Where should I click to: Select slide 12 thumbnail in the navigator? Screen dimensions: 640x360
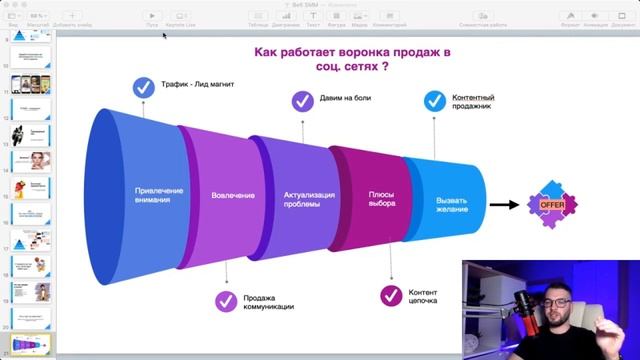(31, 109)
